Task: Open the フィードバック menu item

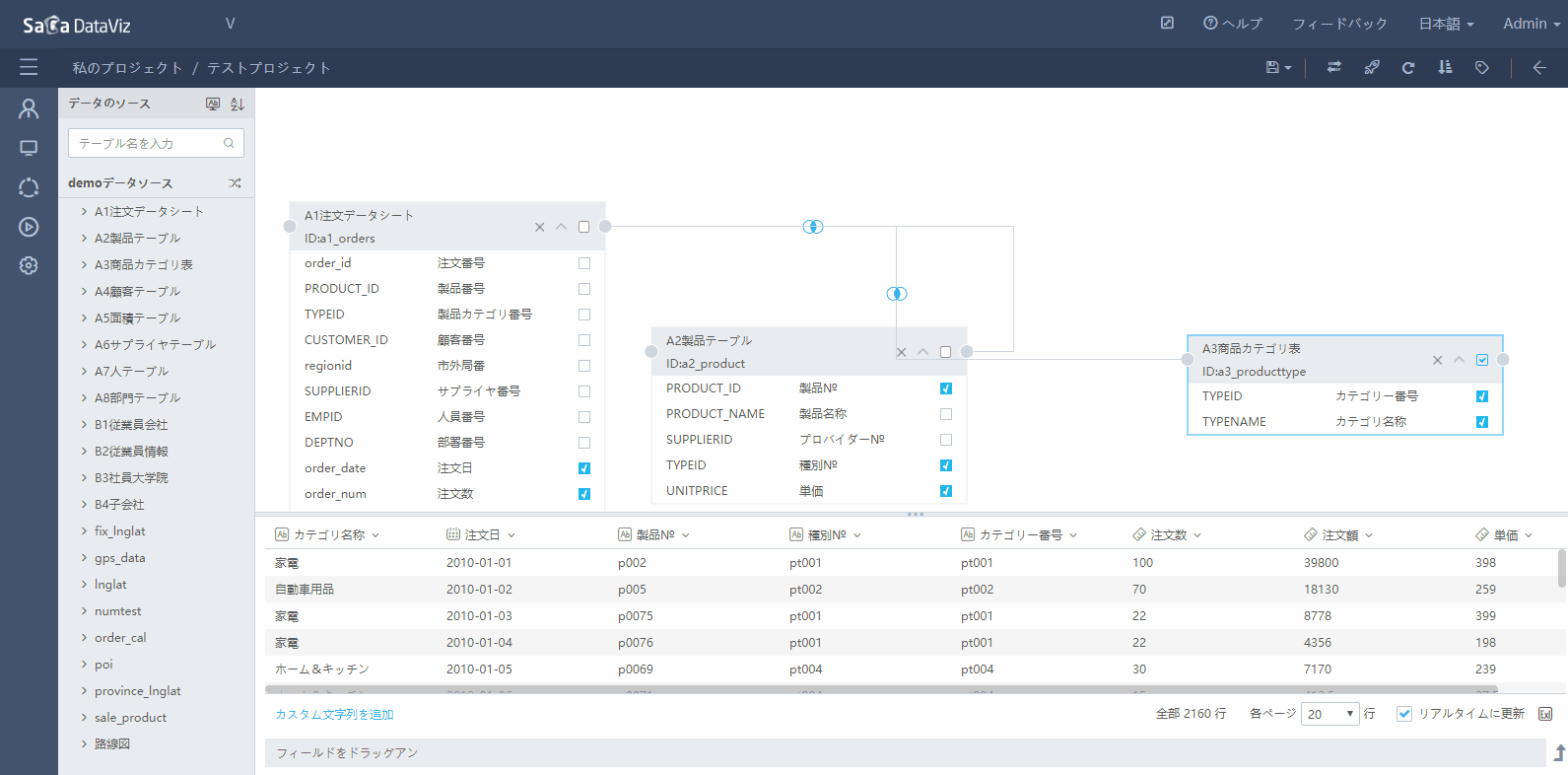Action: coord(1339,24)
